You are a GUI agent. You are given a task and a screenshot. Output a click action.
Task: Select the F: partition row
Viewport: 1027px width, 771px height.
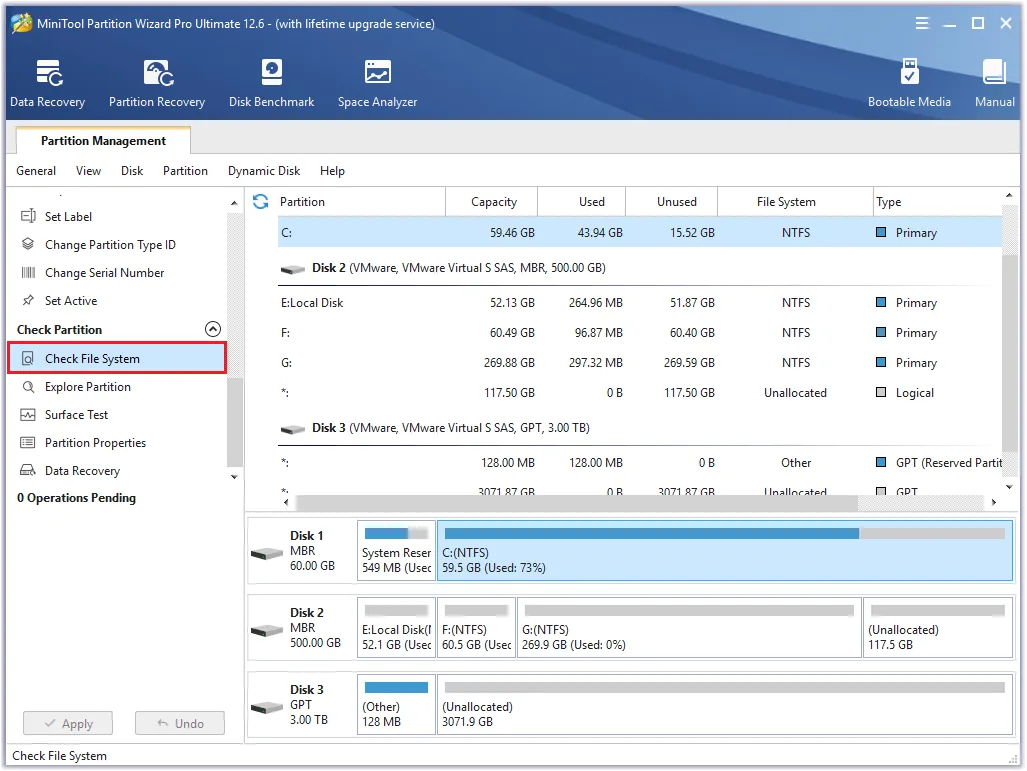pos(640,333)
